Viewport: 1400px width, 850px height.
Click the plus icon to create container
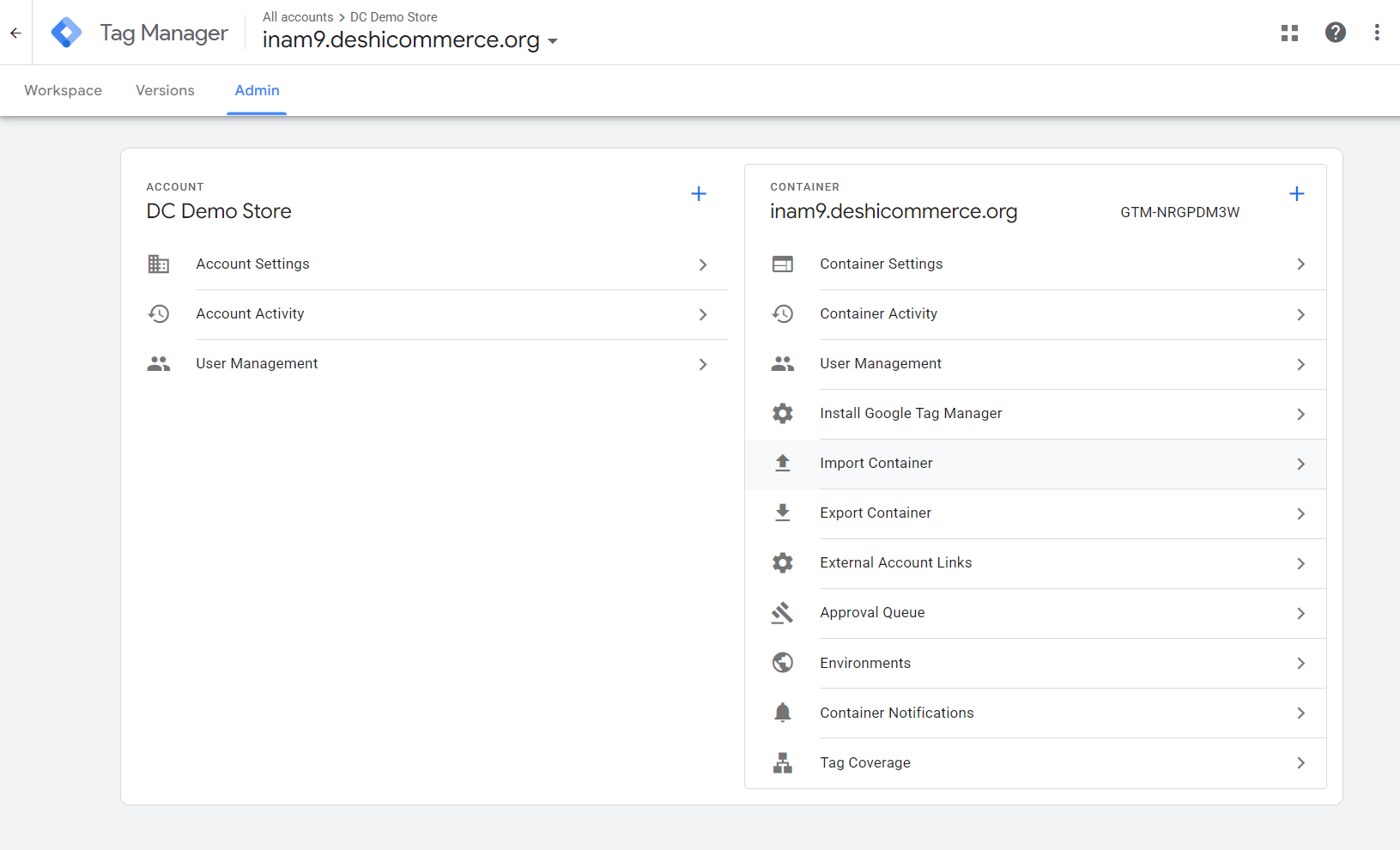click(x=1297, y=194)
